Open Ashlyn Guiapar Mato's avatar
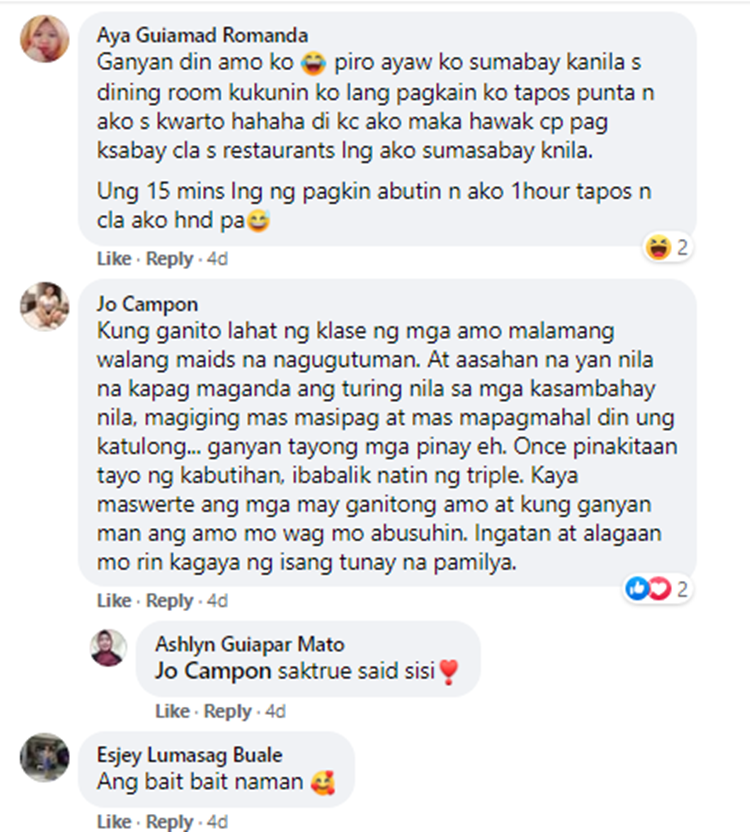750x832 pixels. tap(108, 648)
